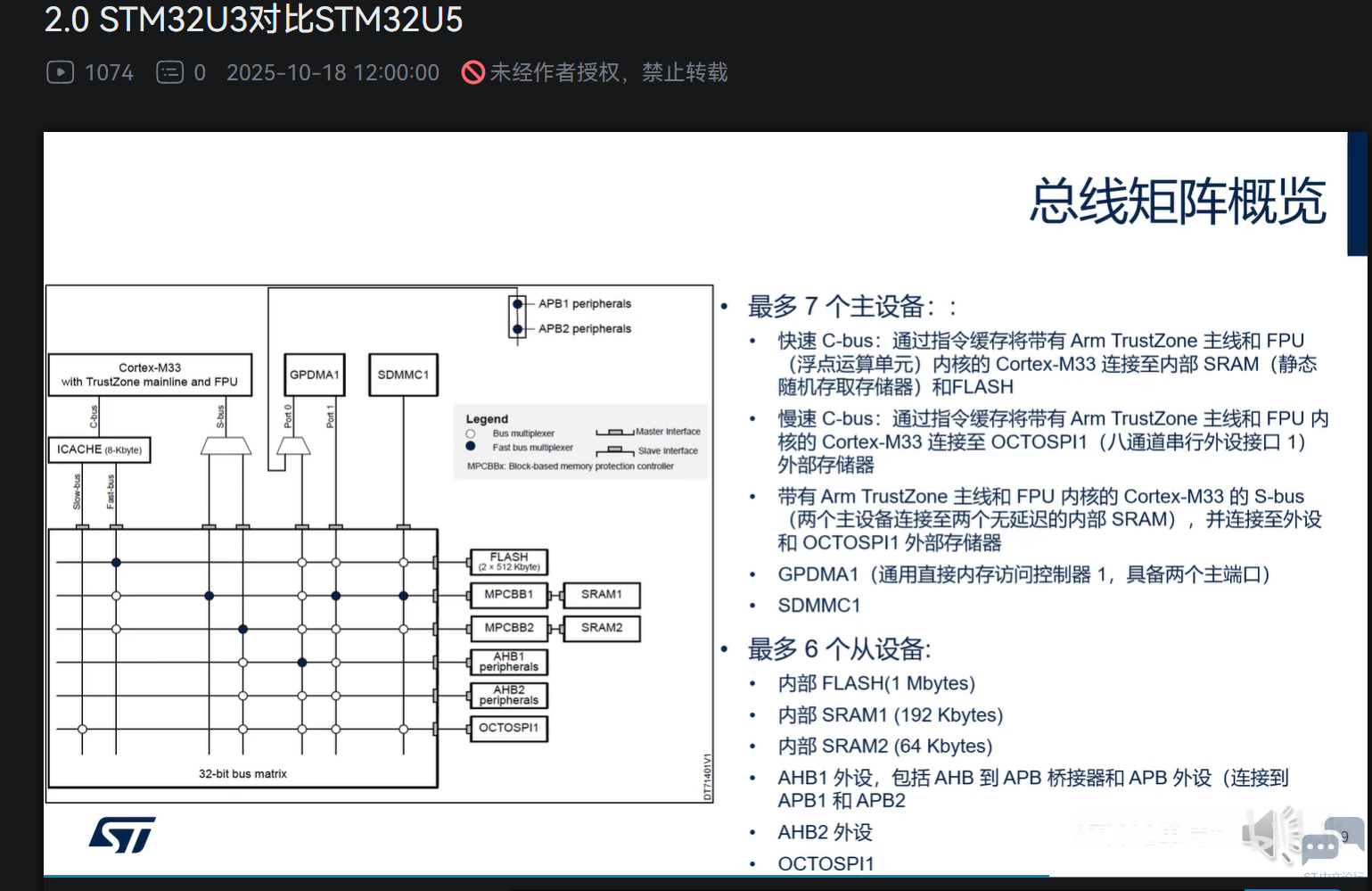Image resolution: width=1372 pixels, height=891 pixels.
Task: Click the "SRAM1" diagram block
Action: (x=602, y=594)
